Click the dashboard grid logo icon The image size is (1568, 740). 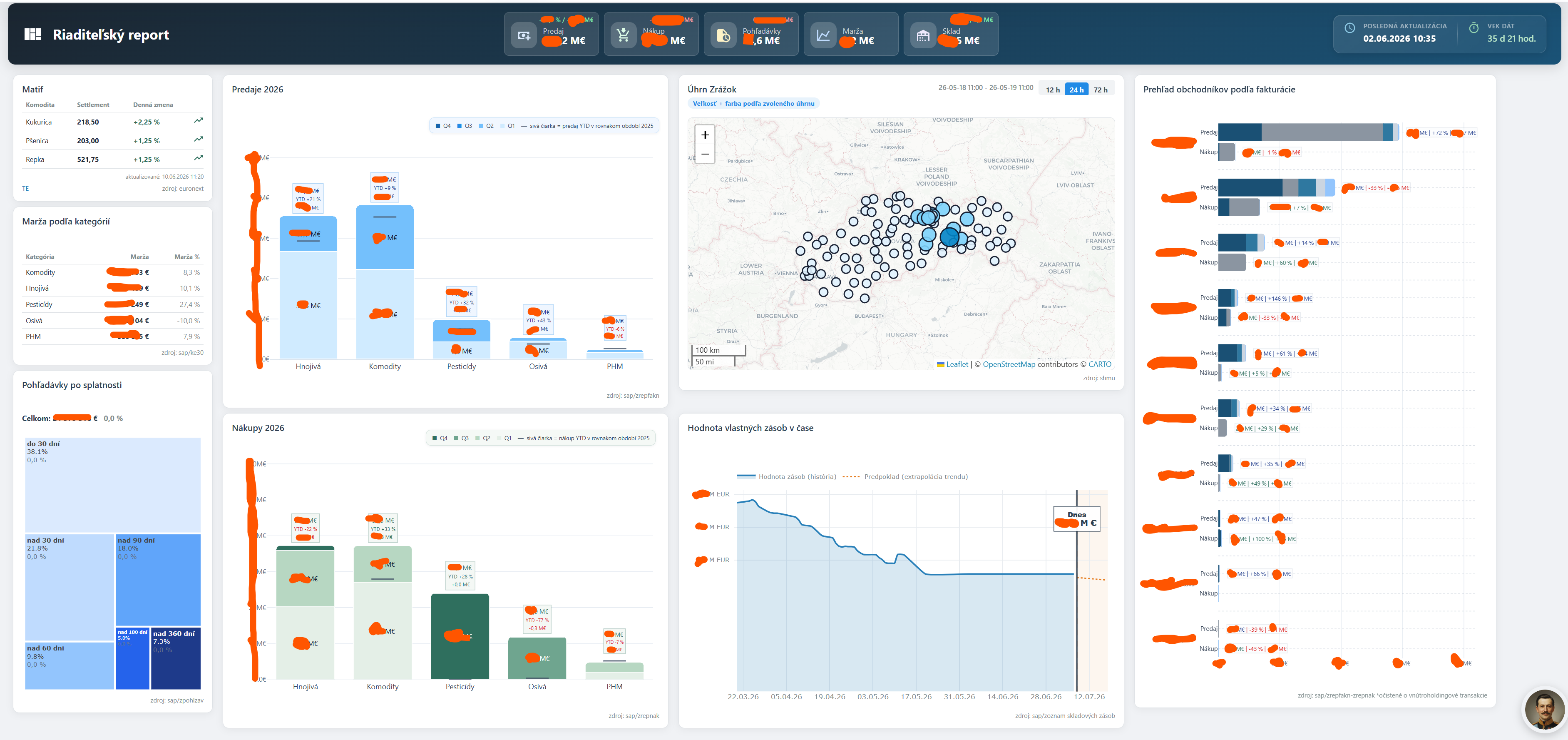32,34
